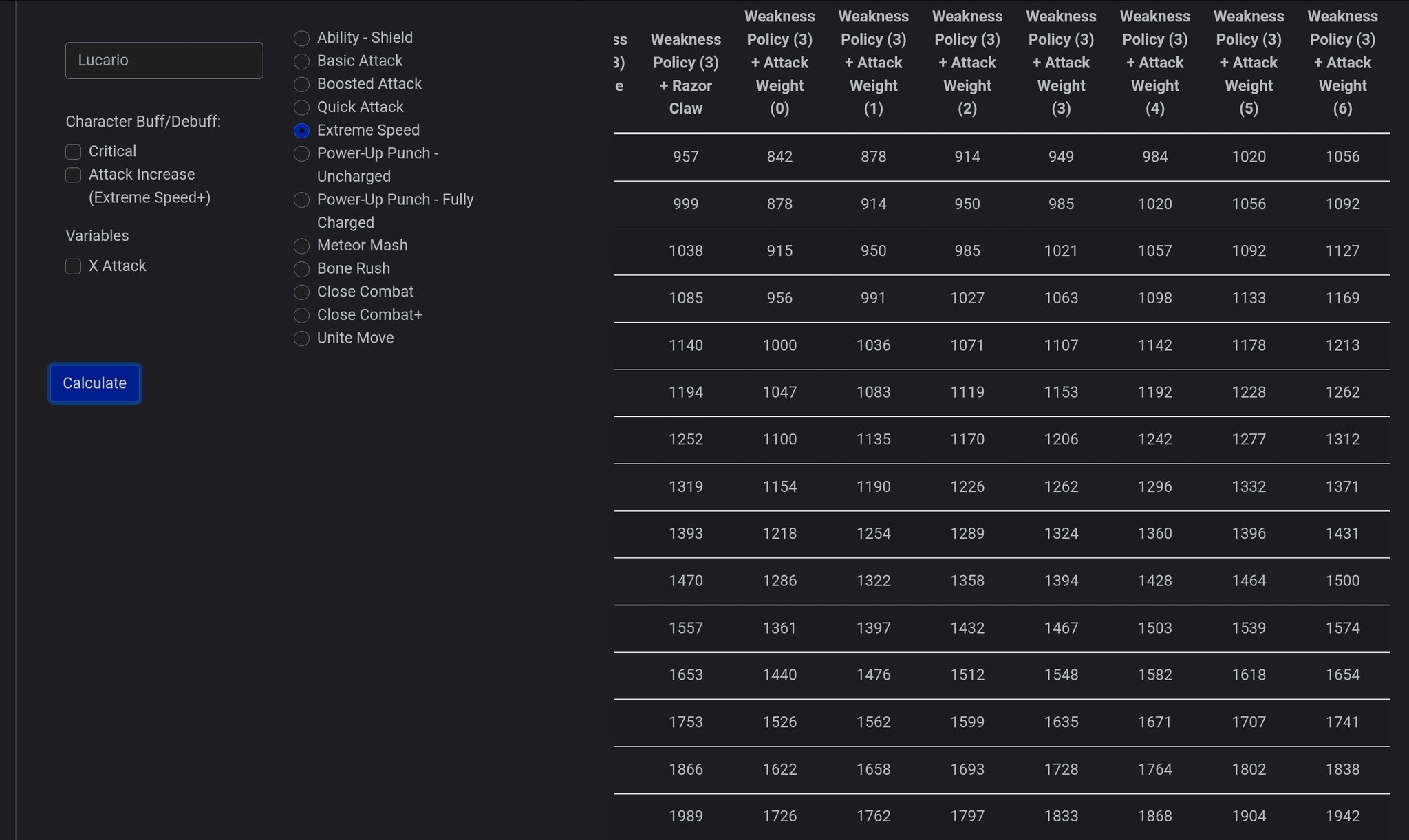The image size is (1409, 840).
Task: Click the Lucario character input field
Action: 164,61
